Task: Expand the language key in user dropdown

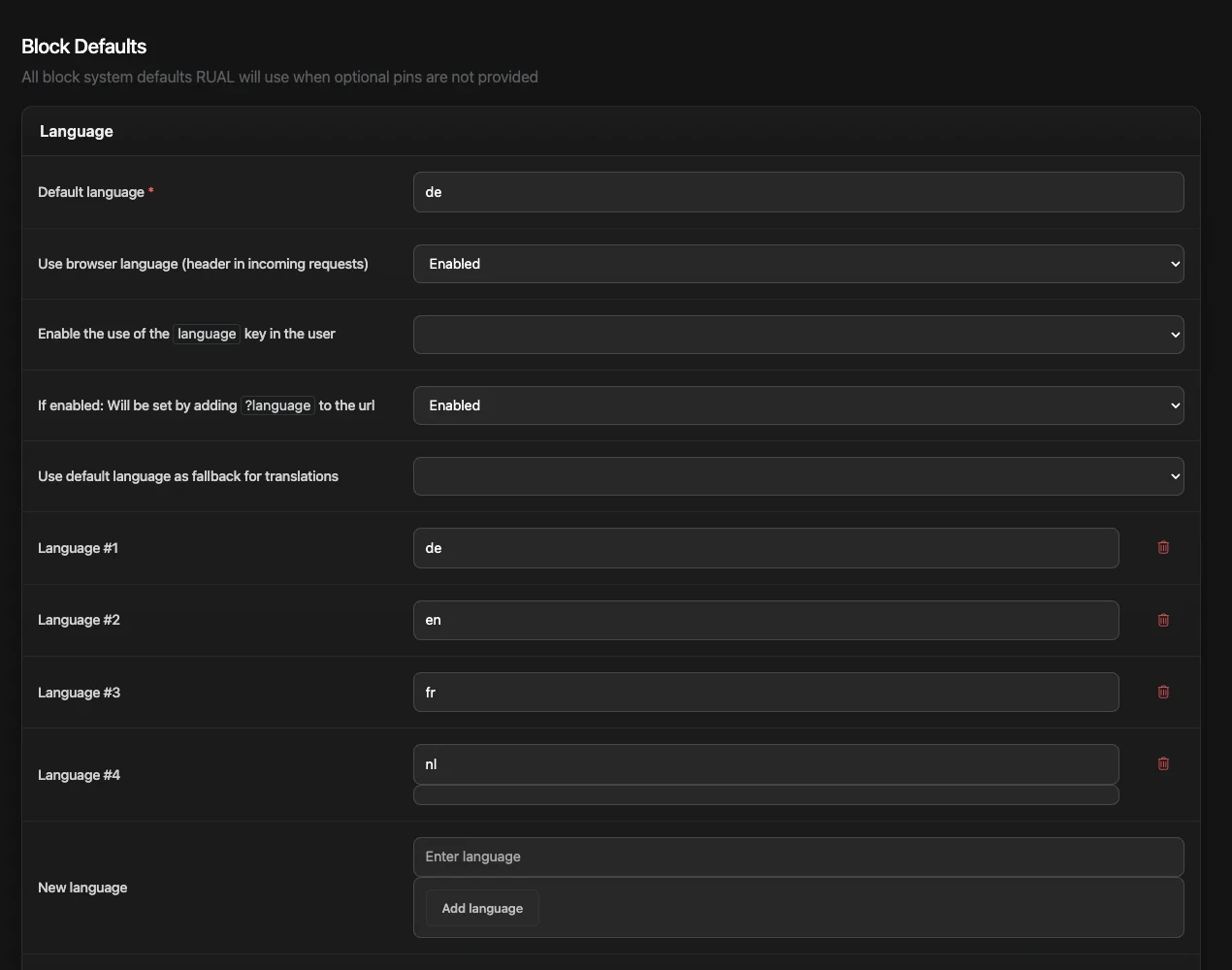Action: pos(798,335)
